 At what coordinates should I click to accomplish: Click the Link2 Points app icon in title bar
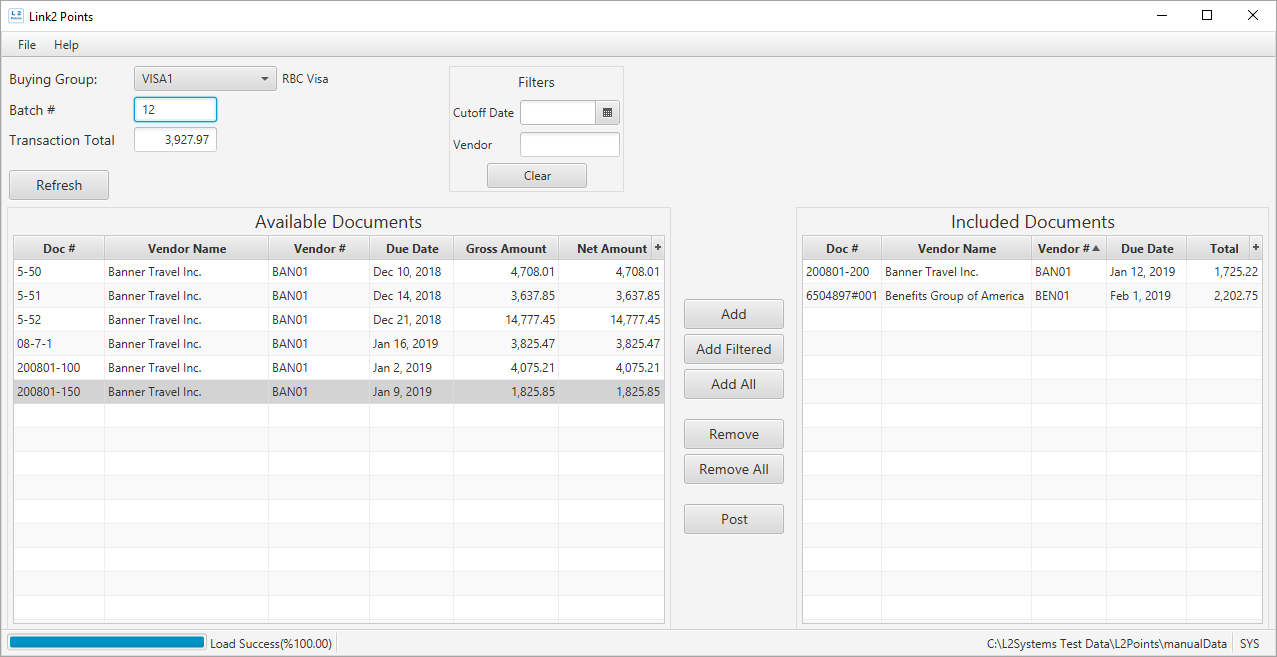15,16
